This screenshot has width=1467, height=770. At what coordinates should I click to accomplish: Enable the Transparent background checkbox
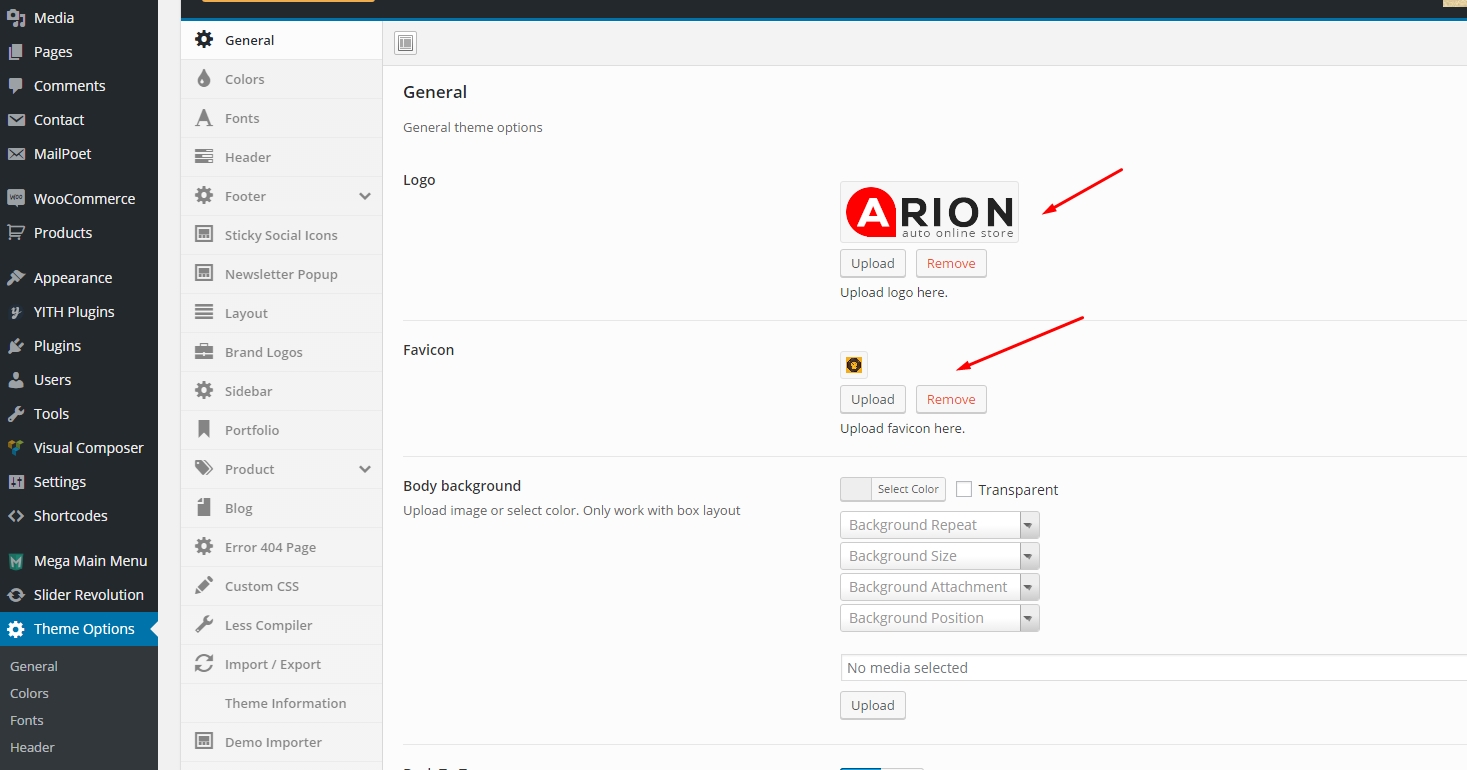[x=963, y=489]
